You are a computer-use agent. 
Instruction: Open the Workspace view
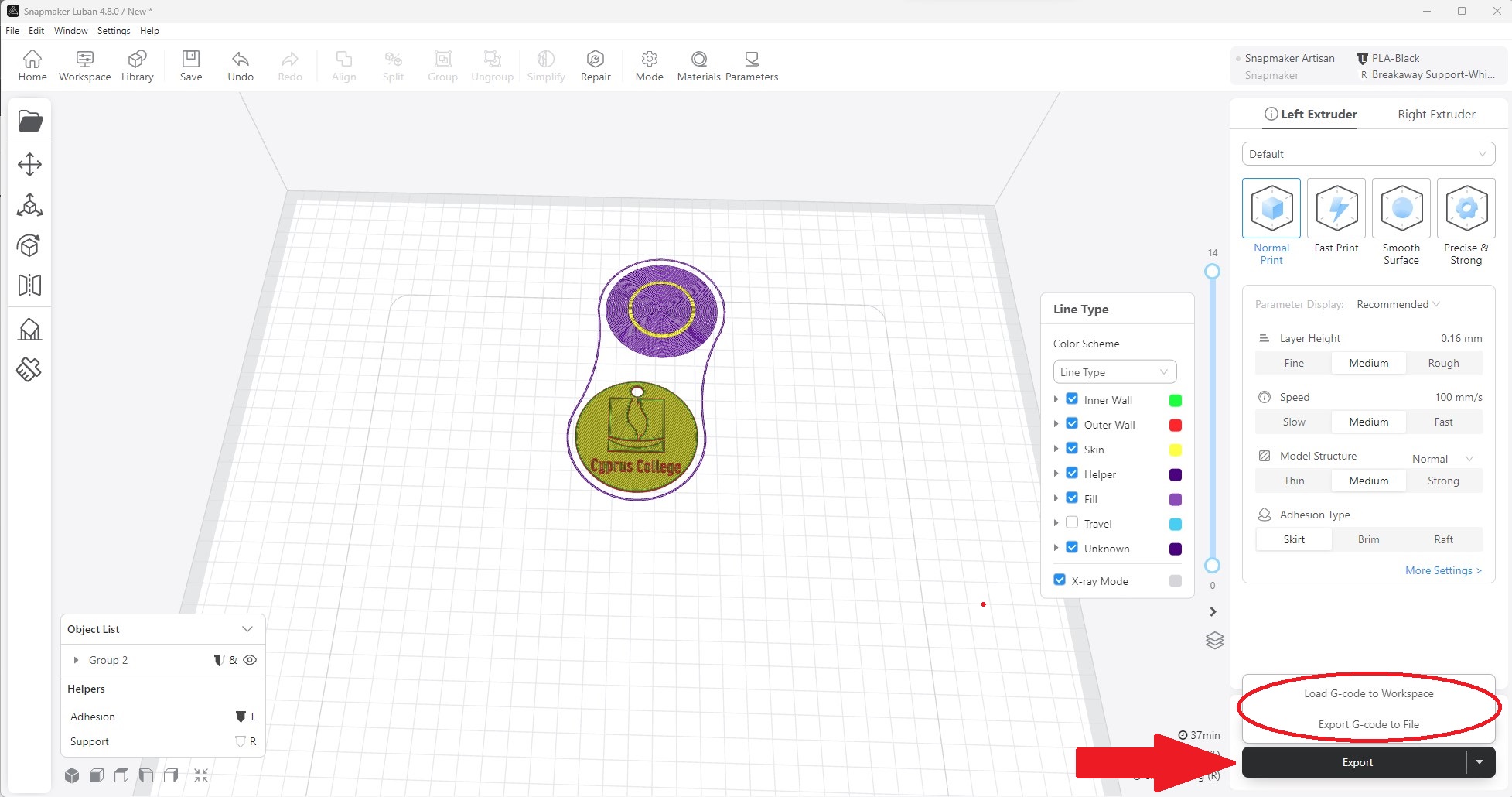(x=84, y=66)
